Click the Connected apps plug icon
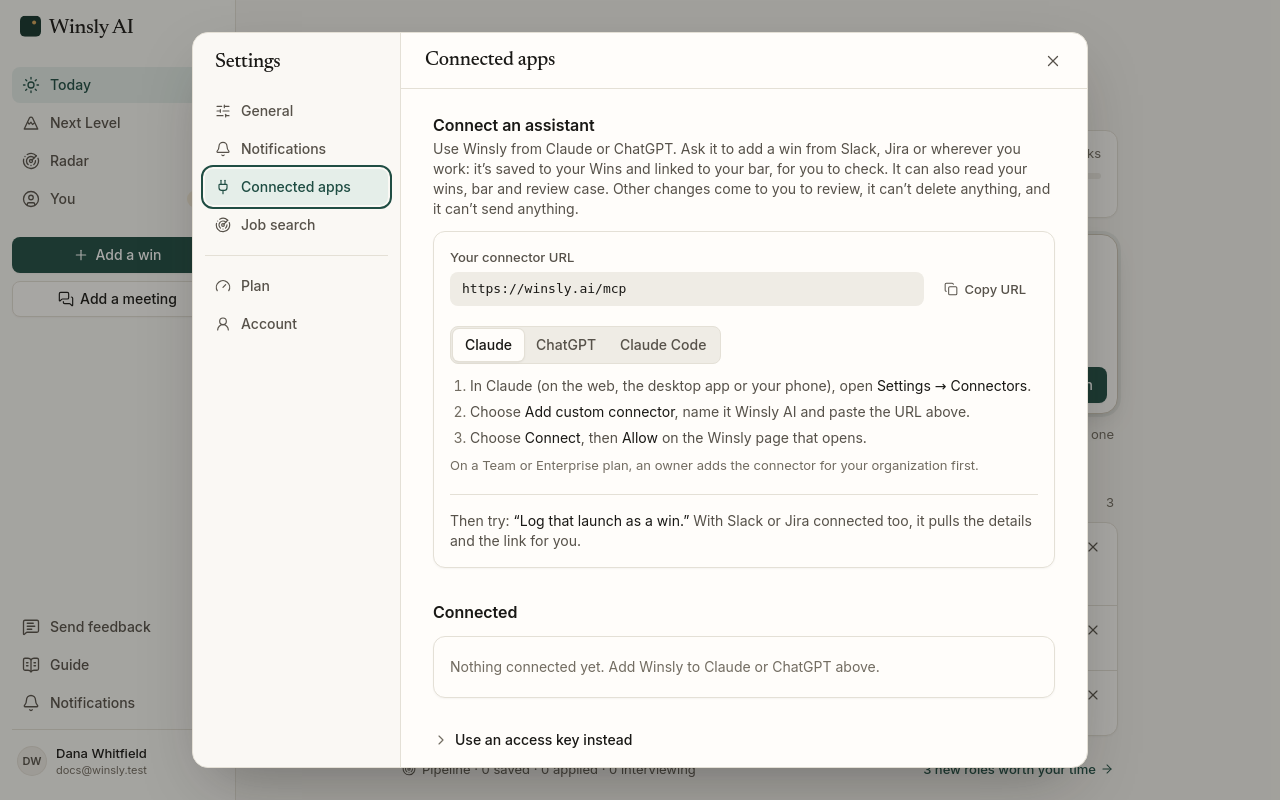 point(223,187)
